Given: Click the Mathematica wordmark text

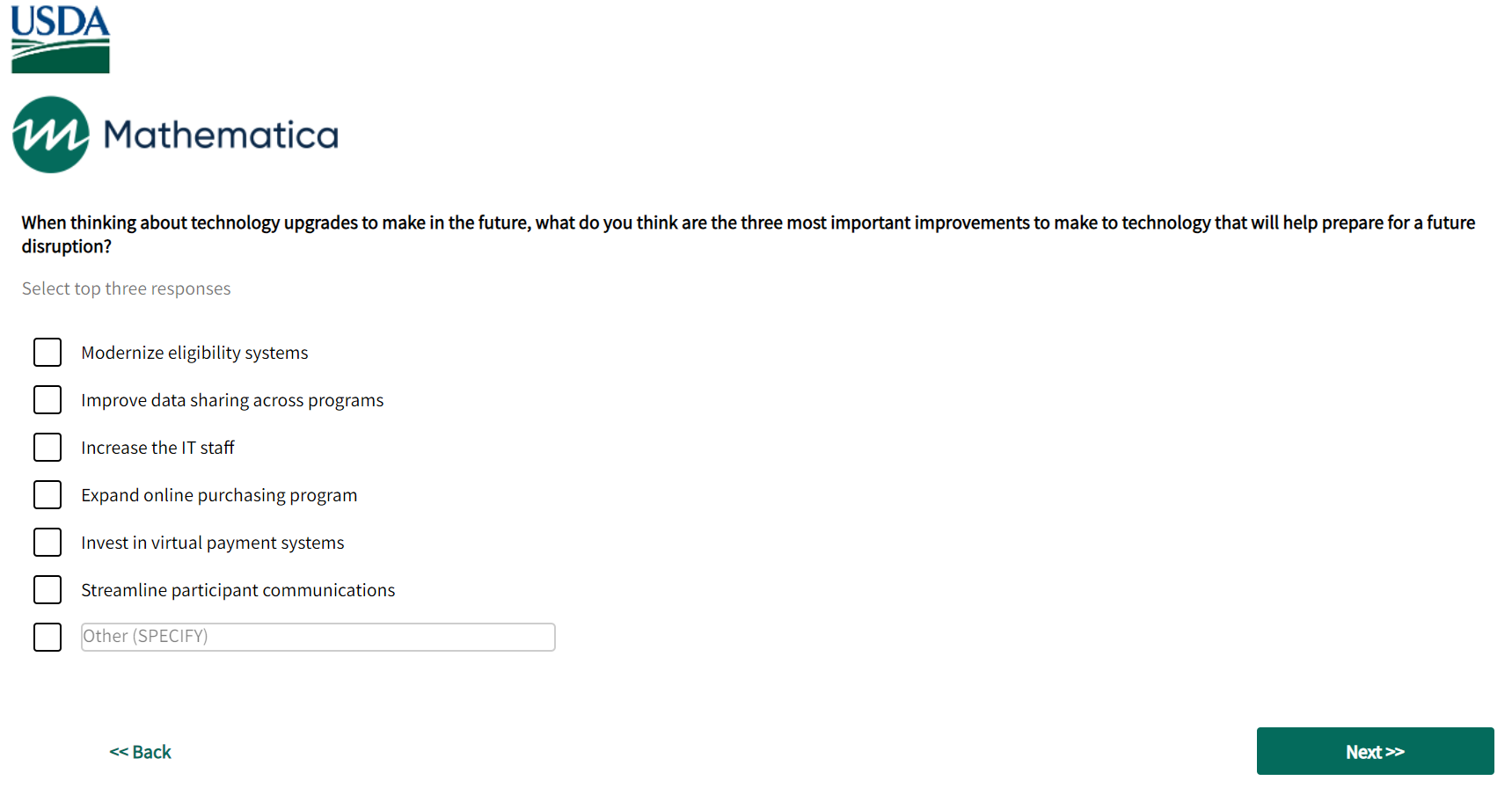Looking at the screenshot, I should click(221, 135).
